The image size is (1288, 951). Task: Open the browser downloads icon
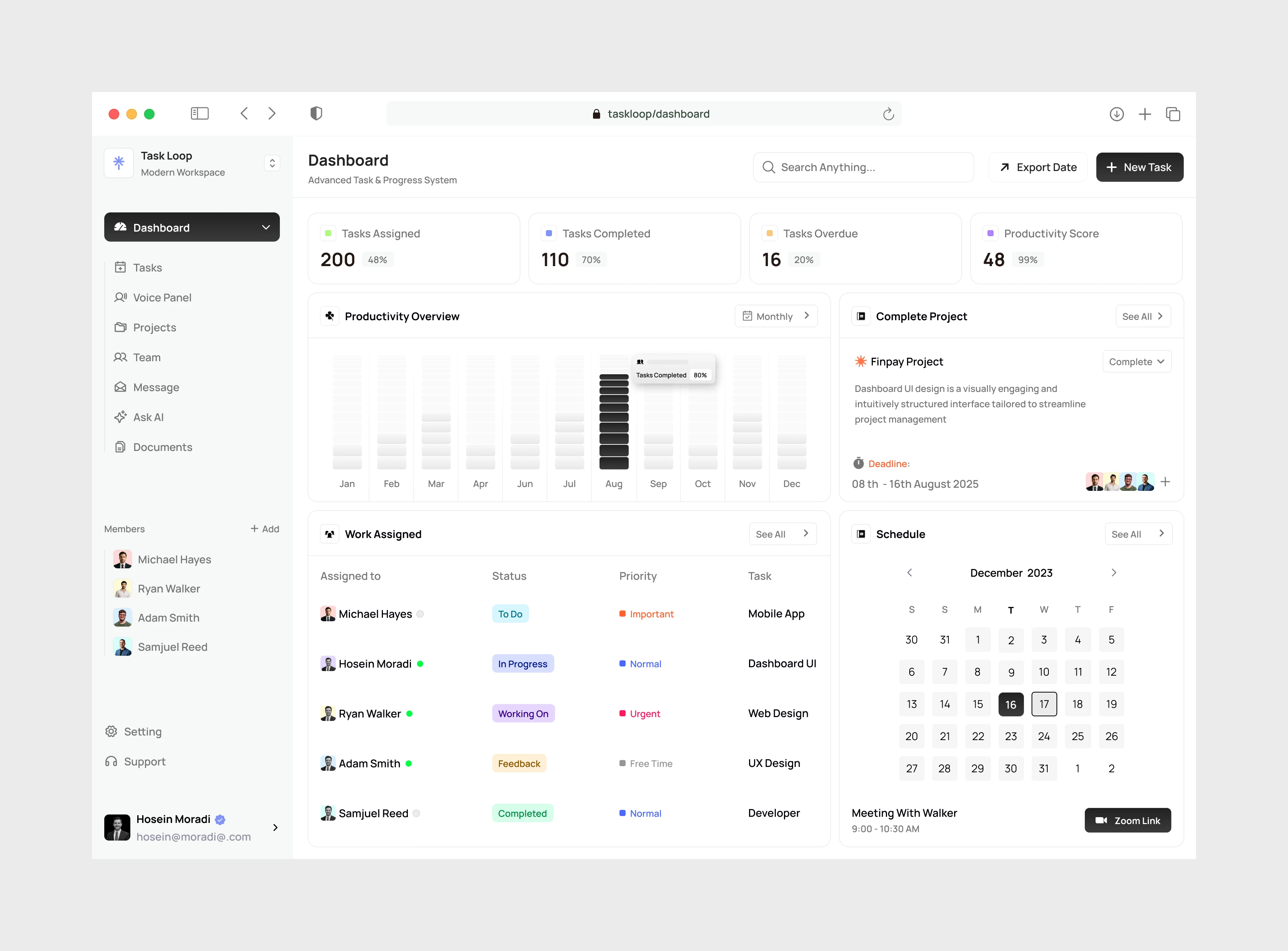pyautogui.click(x=1116, y=114)
